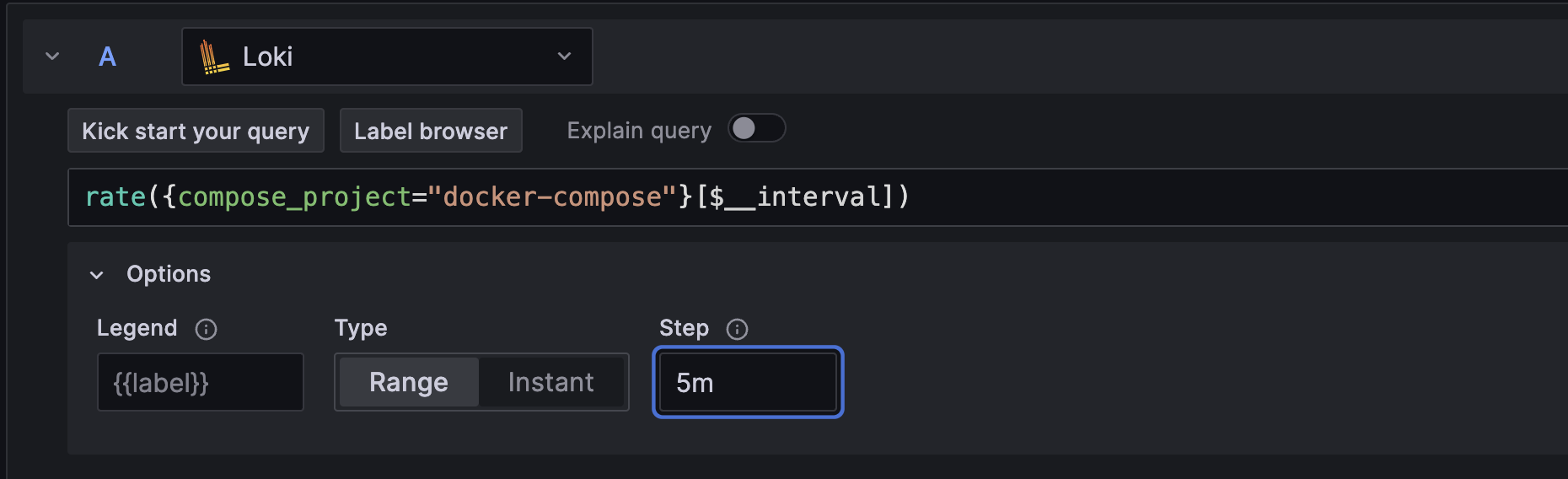Click compose_project label name in the query
Image resolution: width=1568 pixels, height=479 pixels.
[x=293, y=197]
